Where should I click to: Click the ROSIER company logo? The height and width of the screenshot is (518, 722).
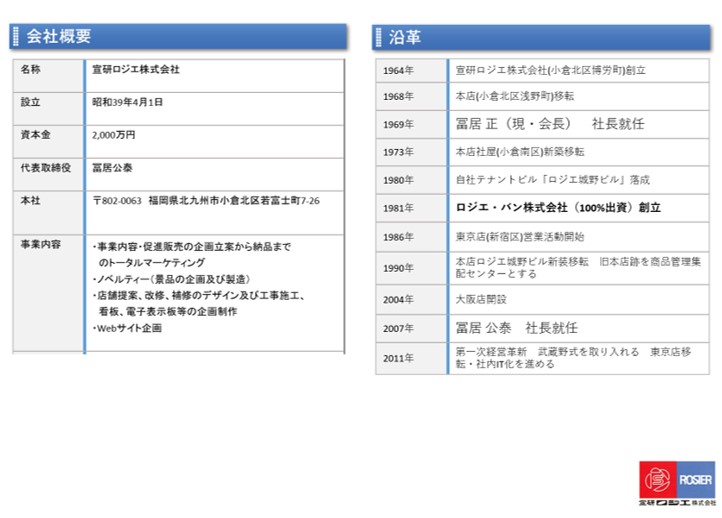[x=677, y=483]
